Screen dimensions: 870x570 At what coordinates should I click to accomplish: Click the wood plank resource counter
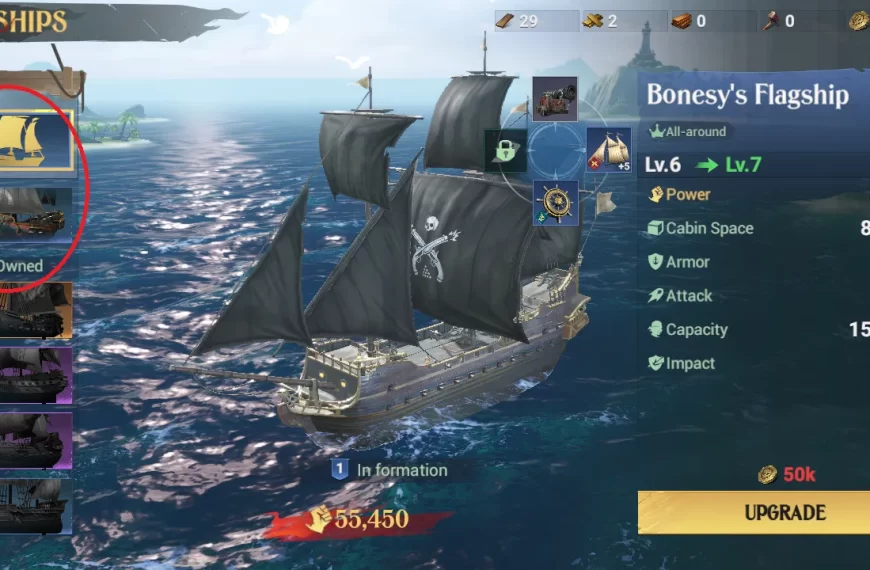pyautogui.click(x=536, y=21)
